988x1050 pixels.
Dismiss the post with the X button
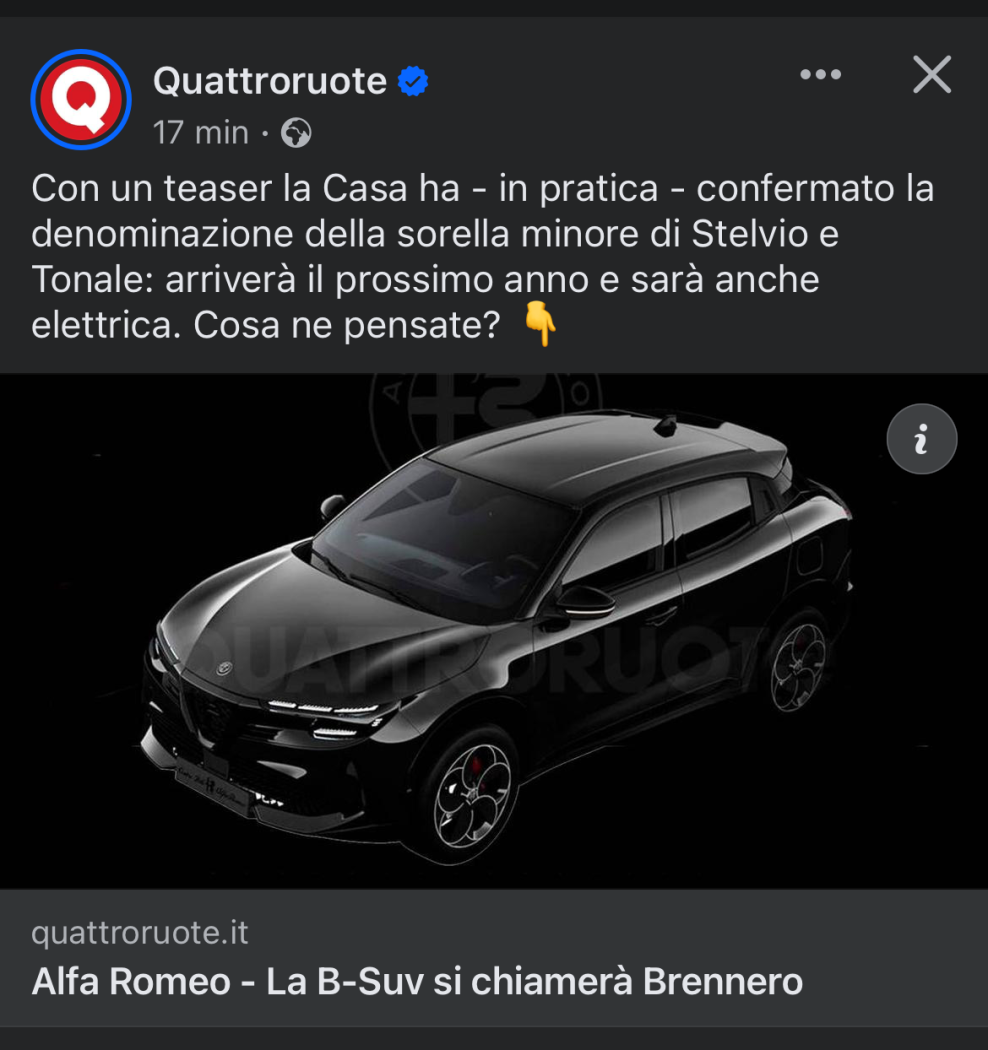click(932, 74)
